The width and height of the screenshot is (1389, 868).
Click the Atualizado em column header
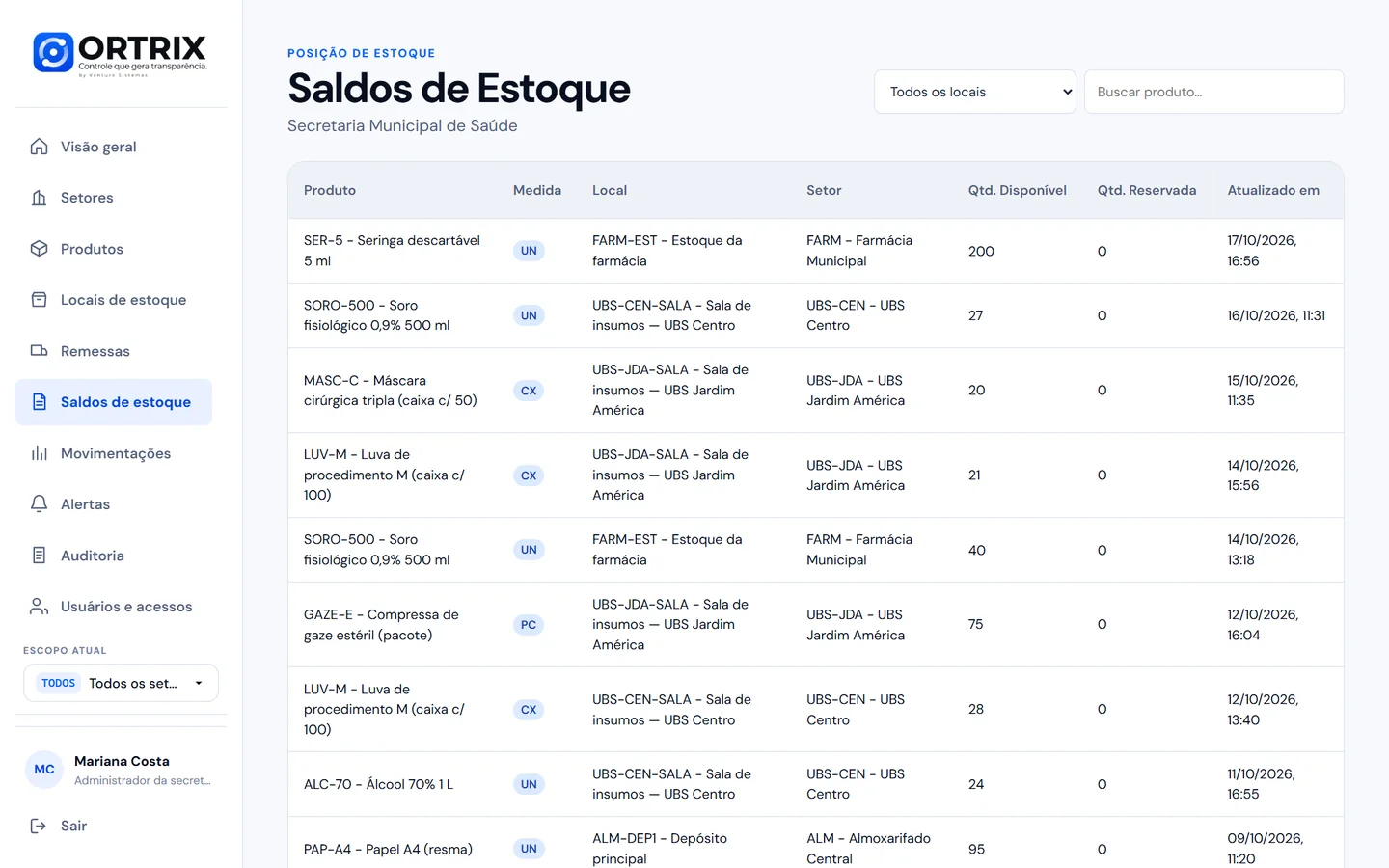pos(1273,190)
